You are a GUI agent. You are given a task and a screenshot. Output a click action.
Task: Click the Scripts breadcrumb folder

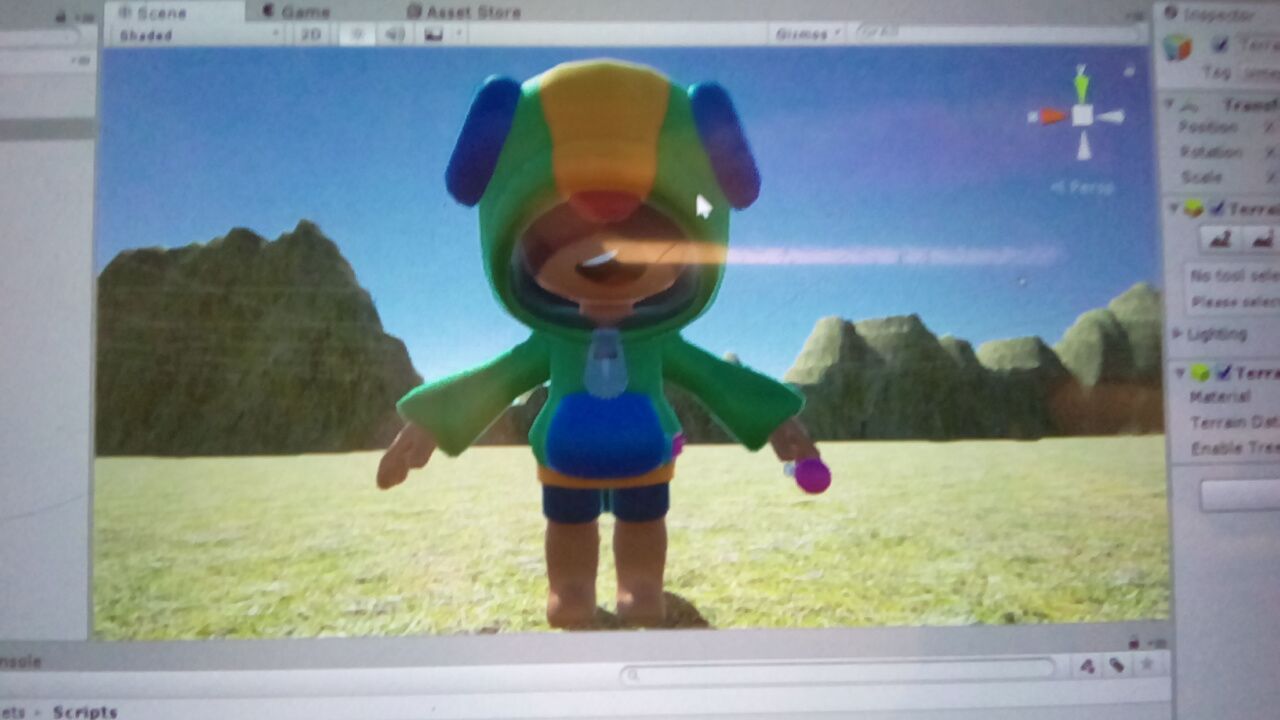85,712
